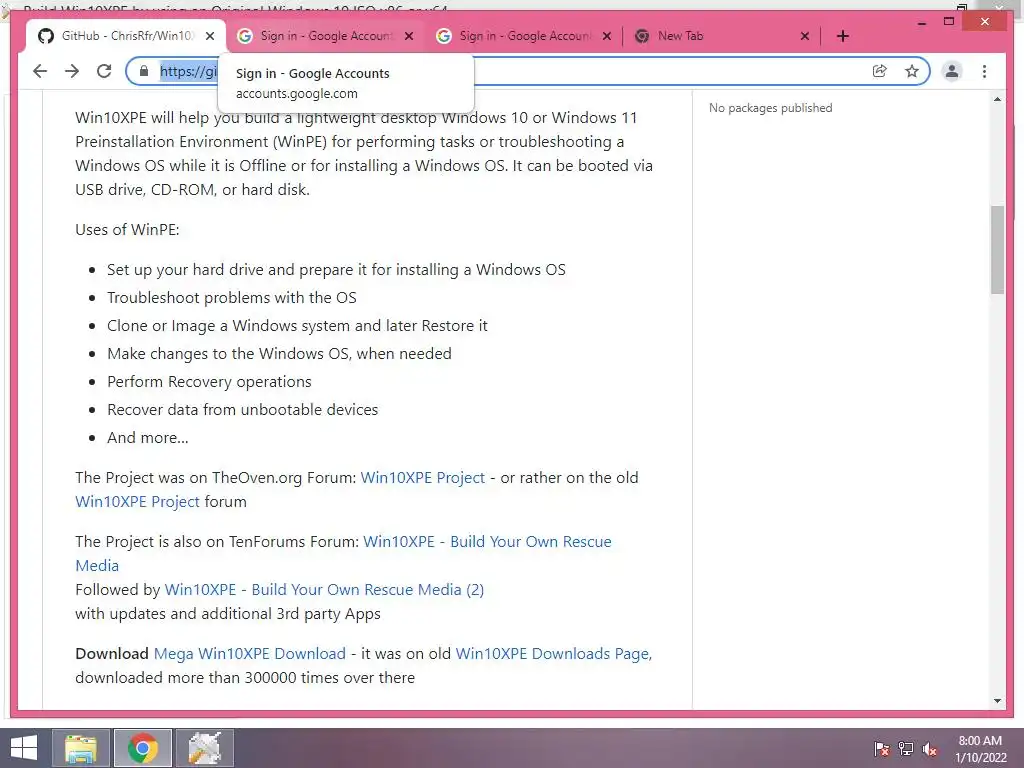Click the scrollbar down arrow
1024x768 pixels.
[997, 701]
